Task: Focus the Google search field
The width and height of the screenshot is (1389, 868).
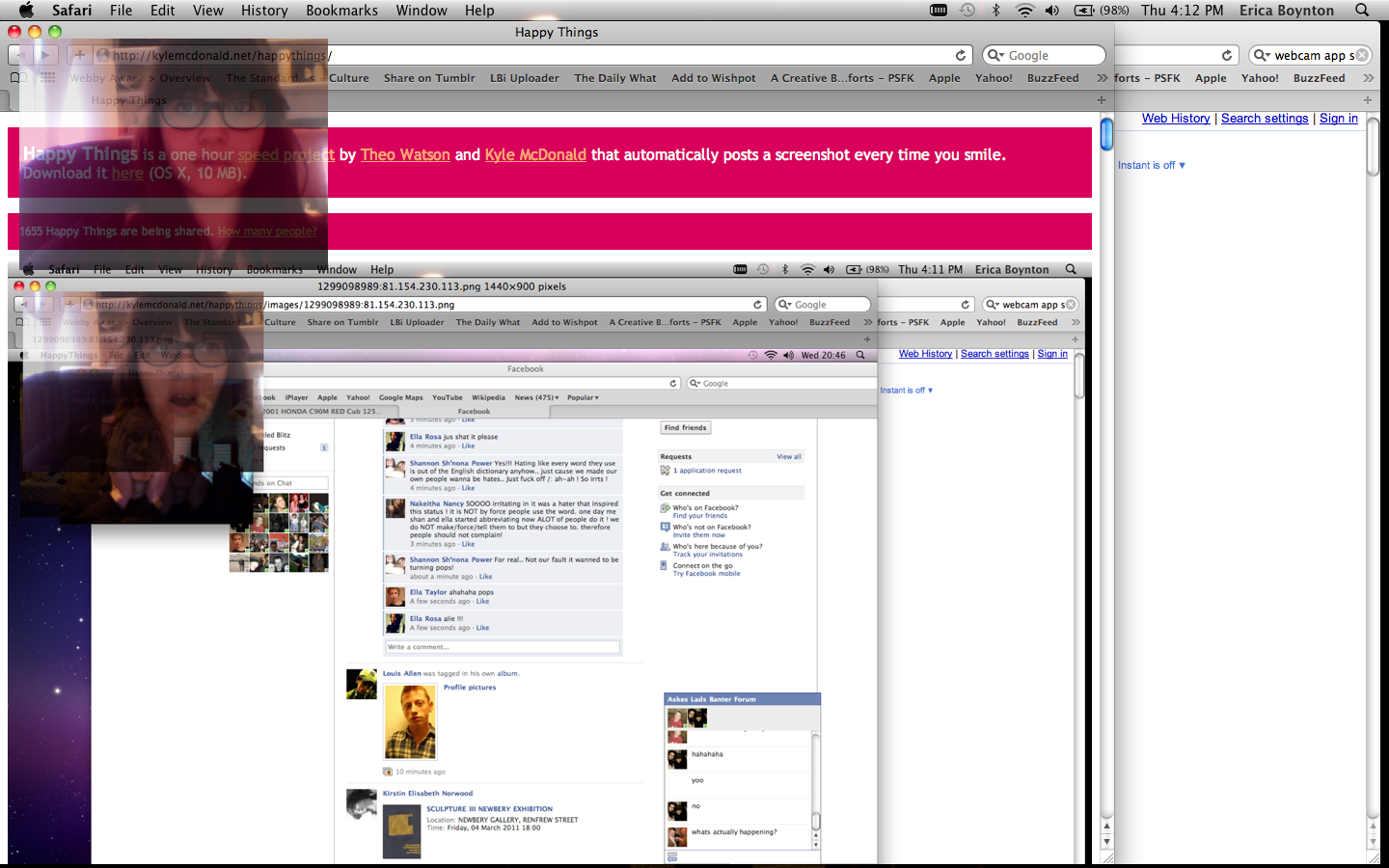Action: click(1044, 55)
